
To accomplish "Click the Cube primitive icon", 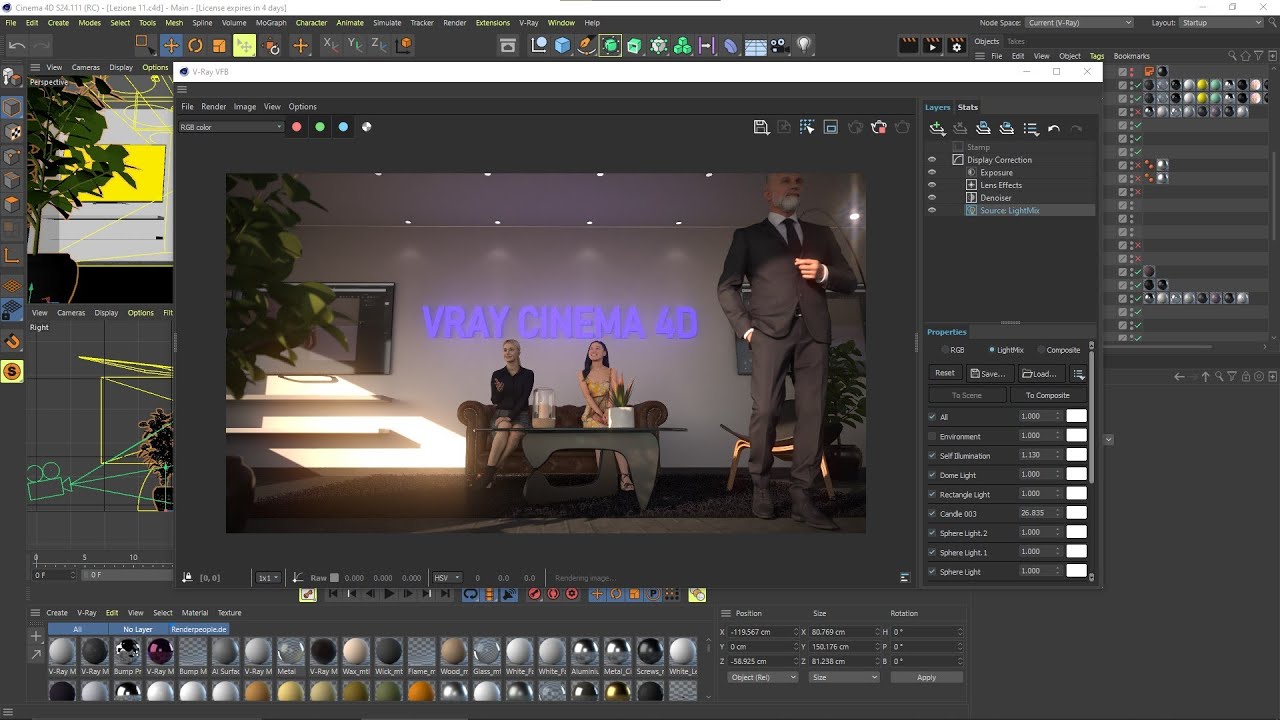I will [562, 45].
